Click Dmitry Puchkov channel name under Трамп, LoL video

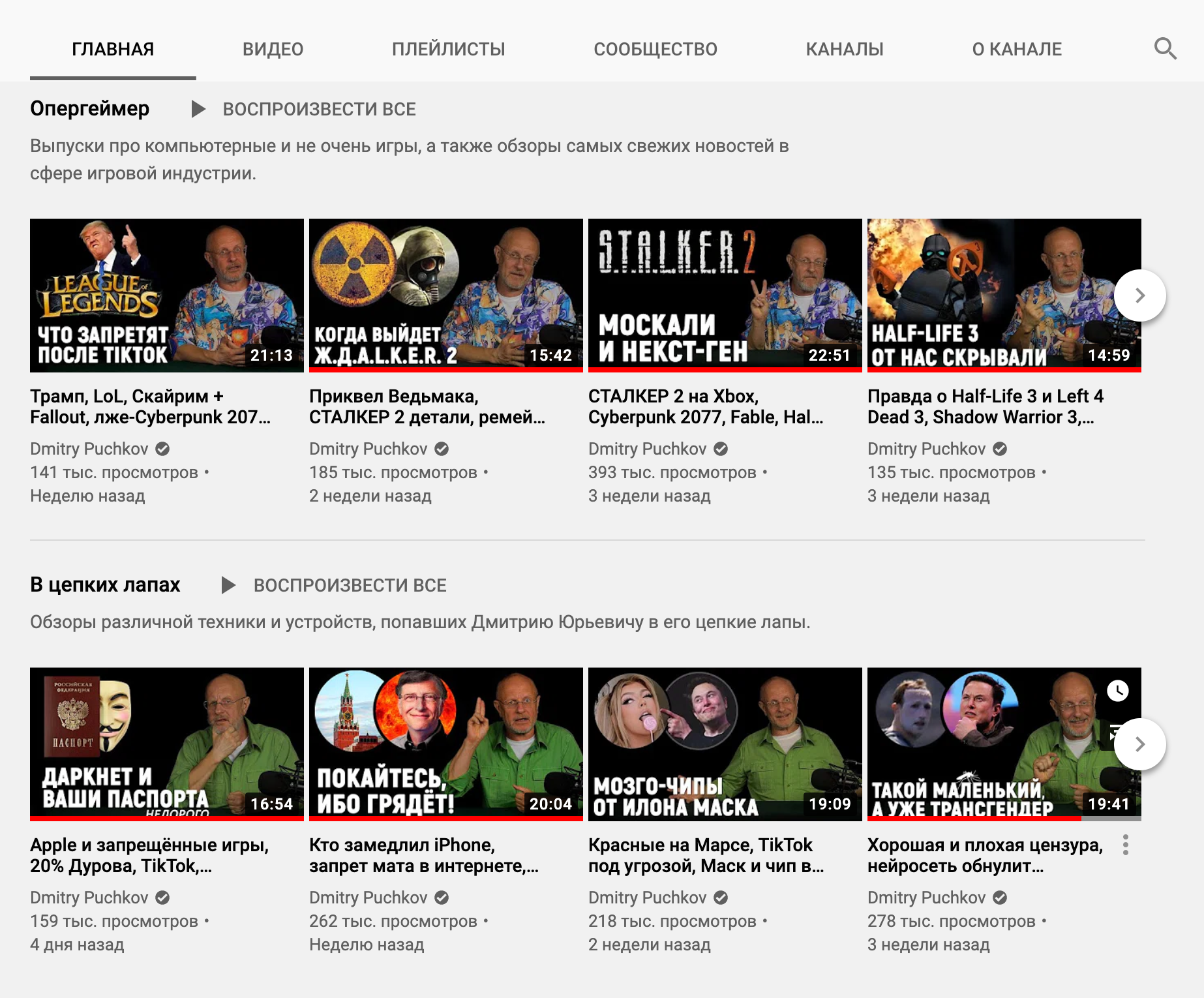click(89, 449)
